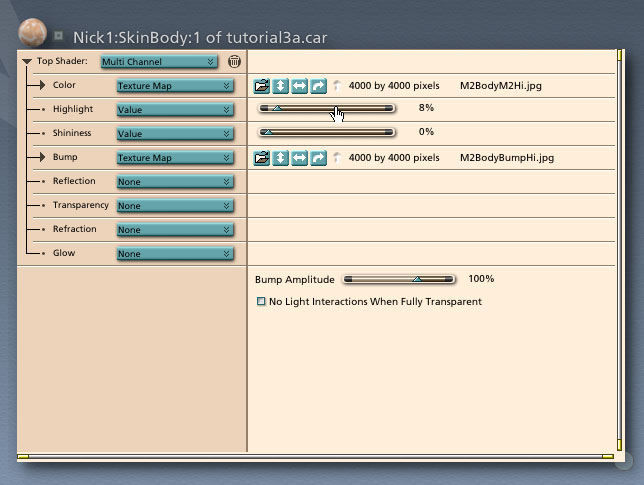Open file browser for Color texture map
The image size is (644, 485).
(x=262, y=86)
